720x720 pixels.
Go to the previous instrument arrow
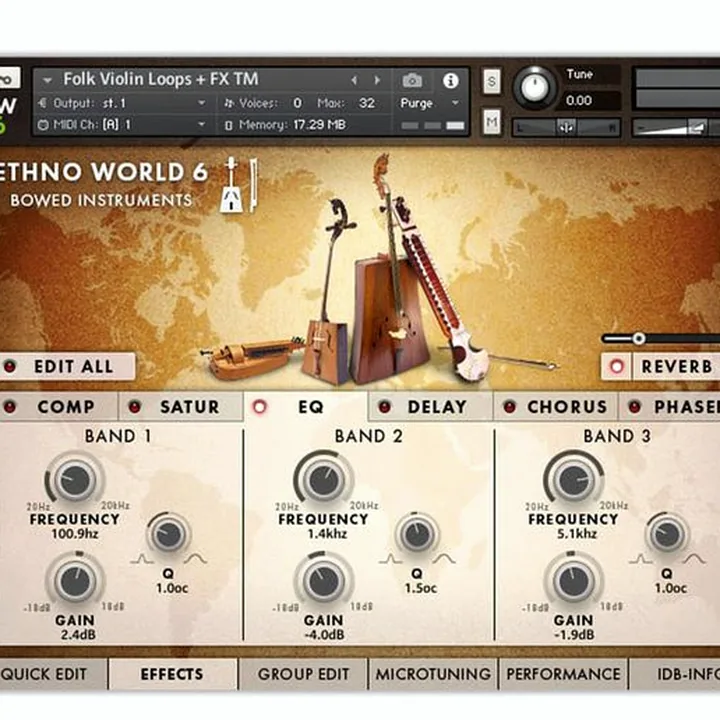tap(354, 81)
